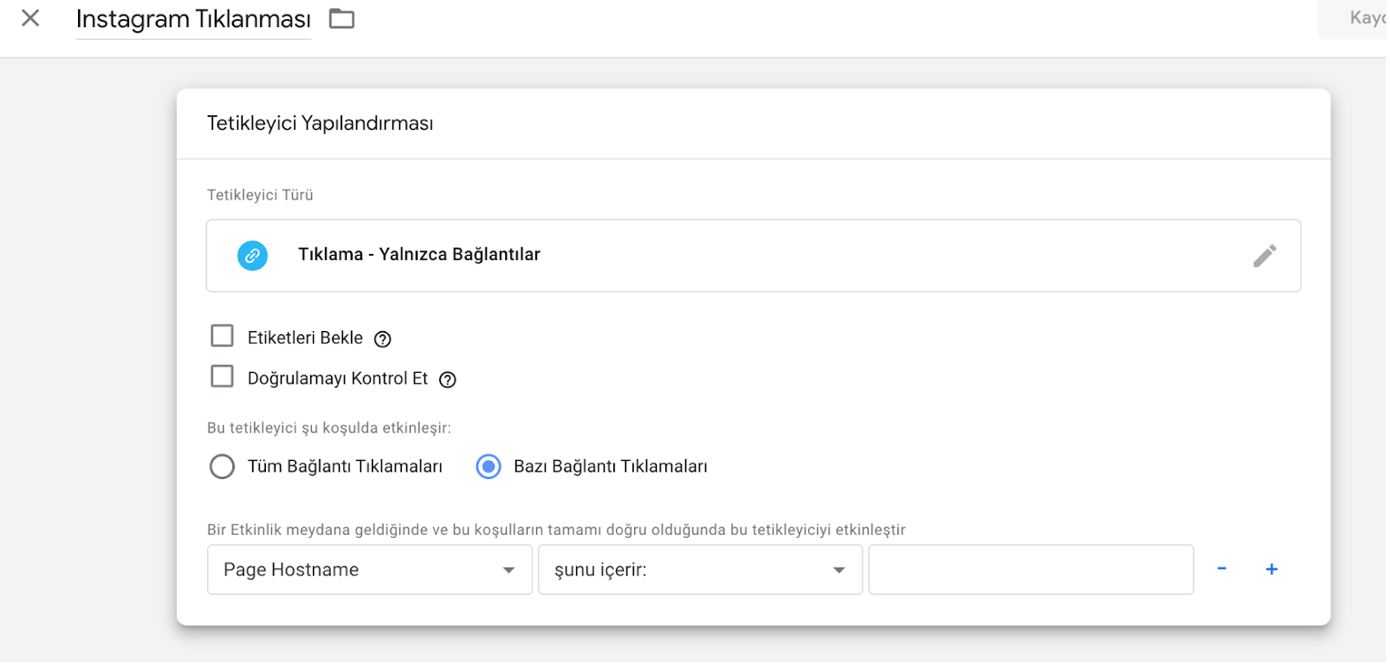Screen dimensions: 1390x666
Task: Select the Tüm Bağlantı Tıklamaları radio button
Action: 222,466
